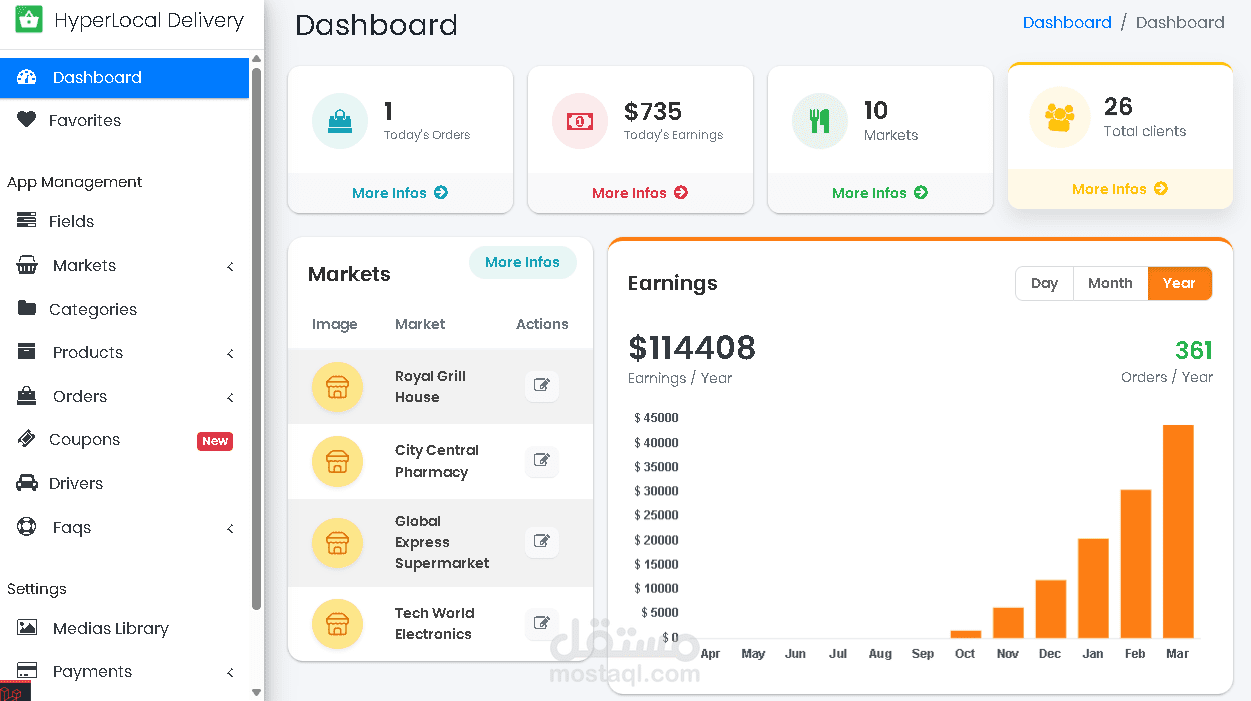
Task: Click the Fields list icon
Action: (27, 221)
